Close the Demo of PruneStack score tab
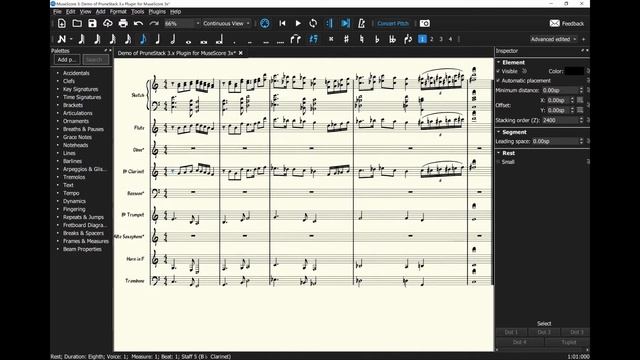This screenshot has width=640, height=360. click(x=241, y=53)
